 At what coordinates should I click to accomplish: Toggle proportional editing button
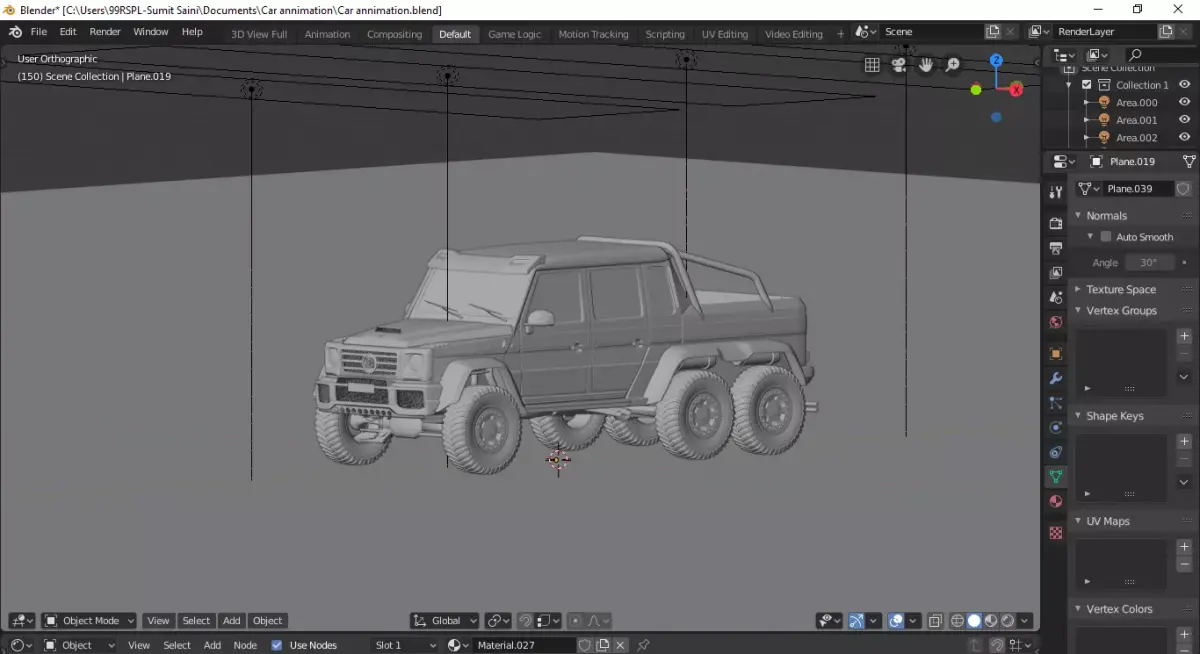pos(574,621)
